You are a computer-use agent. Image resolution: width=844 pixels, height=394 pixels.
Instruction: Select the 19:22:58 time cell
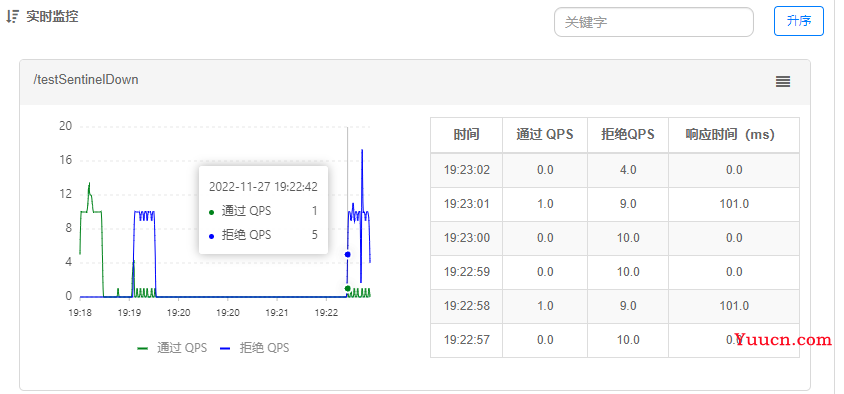coord(466,306)
